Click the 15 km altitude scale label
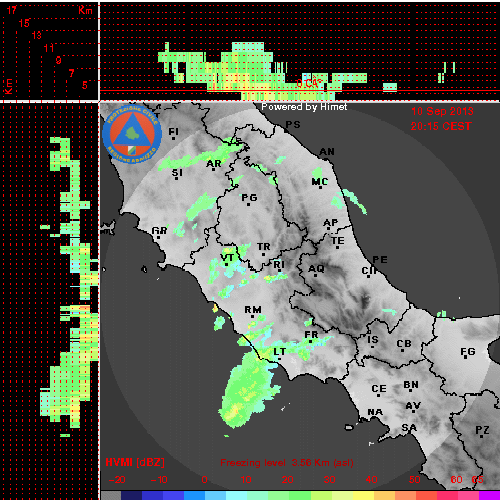The width and height of the screenshot is (500, 500). 24,23
